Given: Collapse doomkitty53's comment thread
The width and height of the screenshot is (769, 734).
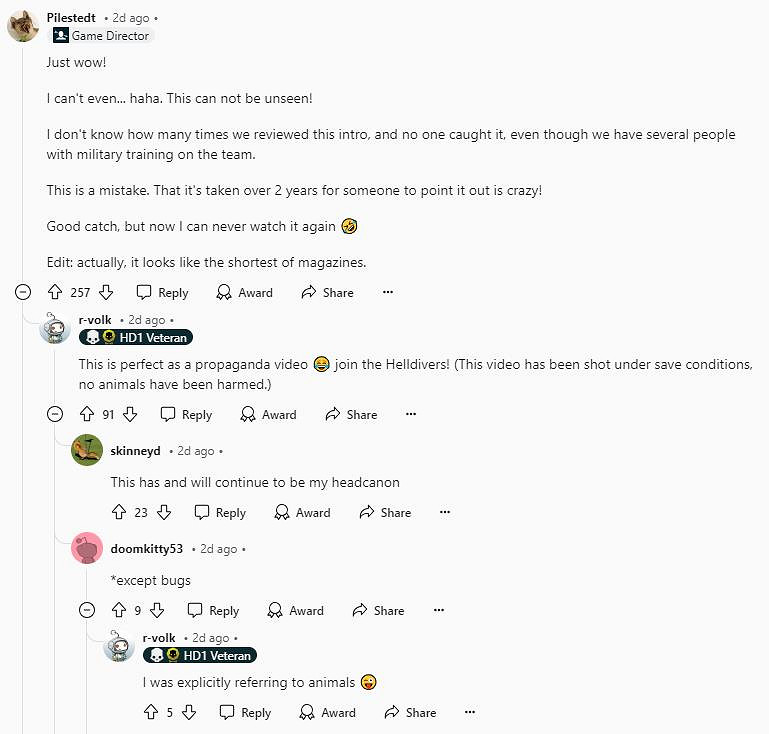Looking at the screenshot, I should (87, 611).
